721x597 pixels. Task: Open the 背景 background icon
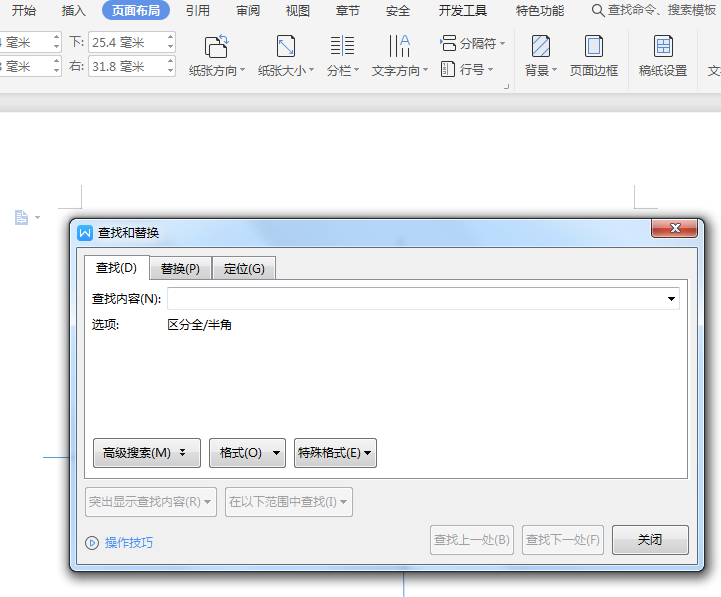point(540,46)
